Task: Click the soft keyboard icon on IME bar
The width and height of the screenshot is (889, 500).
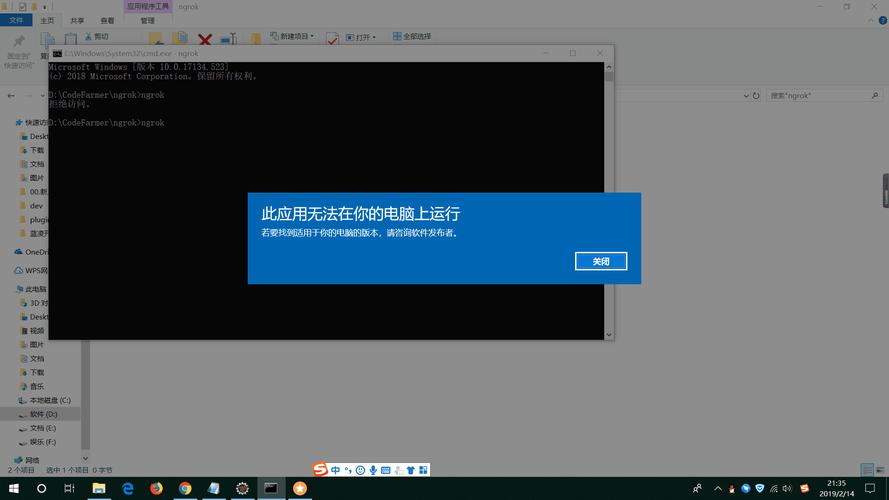Action: 386,470
